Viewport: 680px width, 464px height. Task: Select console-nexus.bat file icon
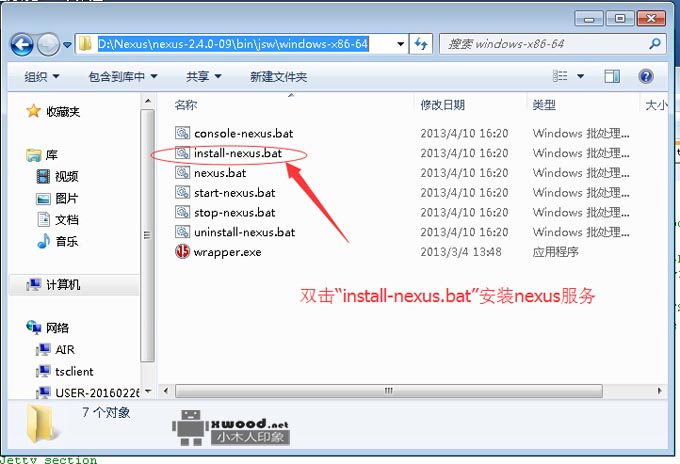point(182,133)
